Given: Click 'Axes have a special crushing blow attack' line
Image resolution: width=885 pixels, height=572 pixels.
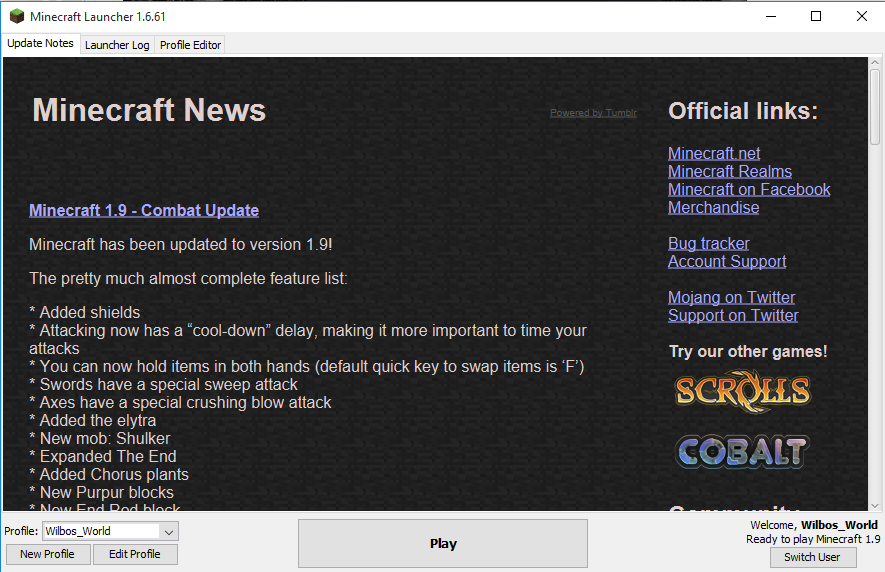Looking at the screenshot, I should pyautogui.click(x=180, y=403).
